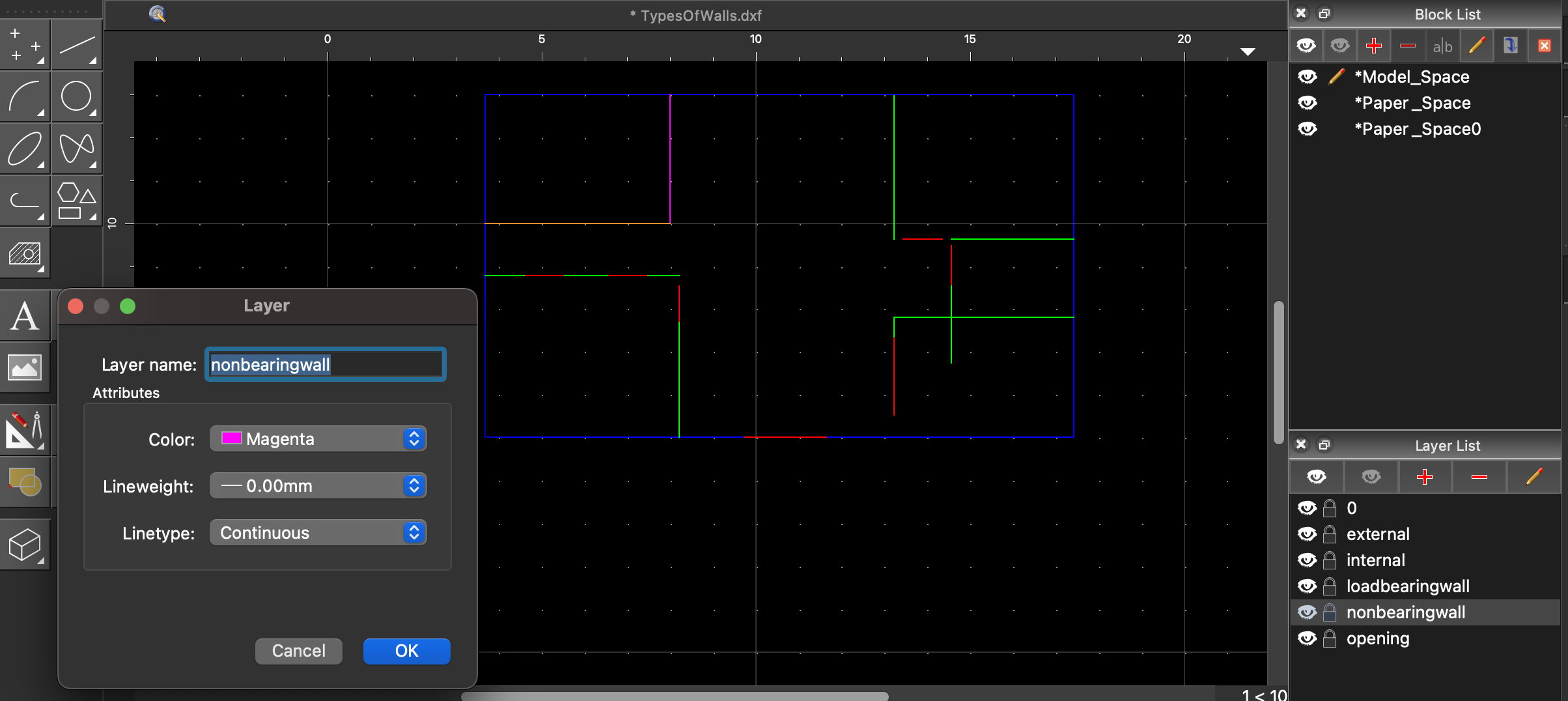Lock the opening layer
Screen dimensions: 1568x701
(1330, 638)
